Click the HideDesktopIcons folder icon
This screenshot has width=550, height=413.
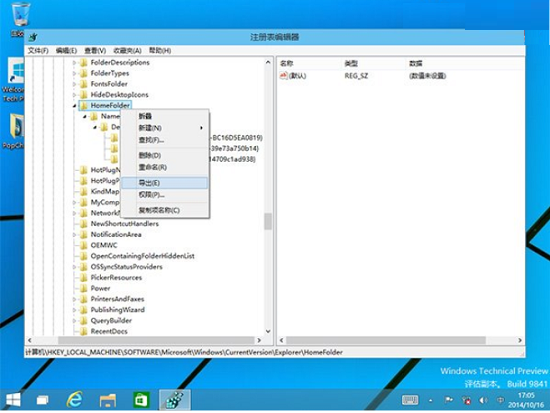coord(84,95)
